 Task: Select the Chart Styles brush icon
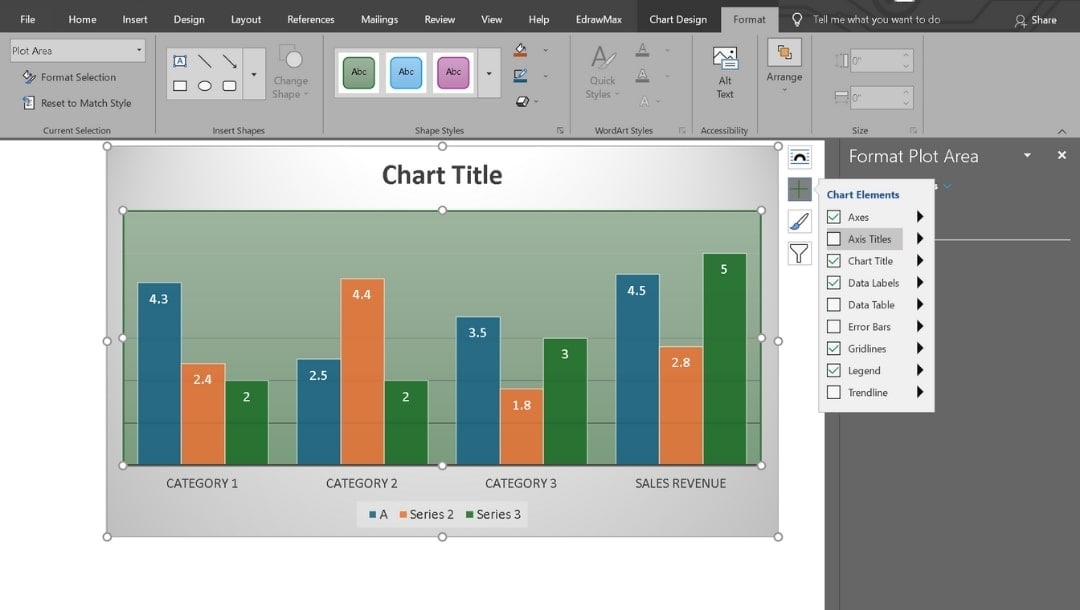click(x=798, y=221)
